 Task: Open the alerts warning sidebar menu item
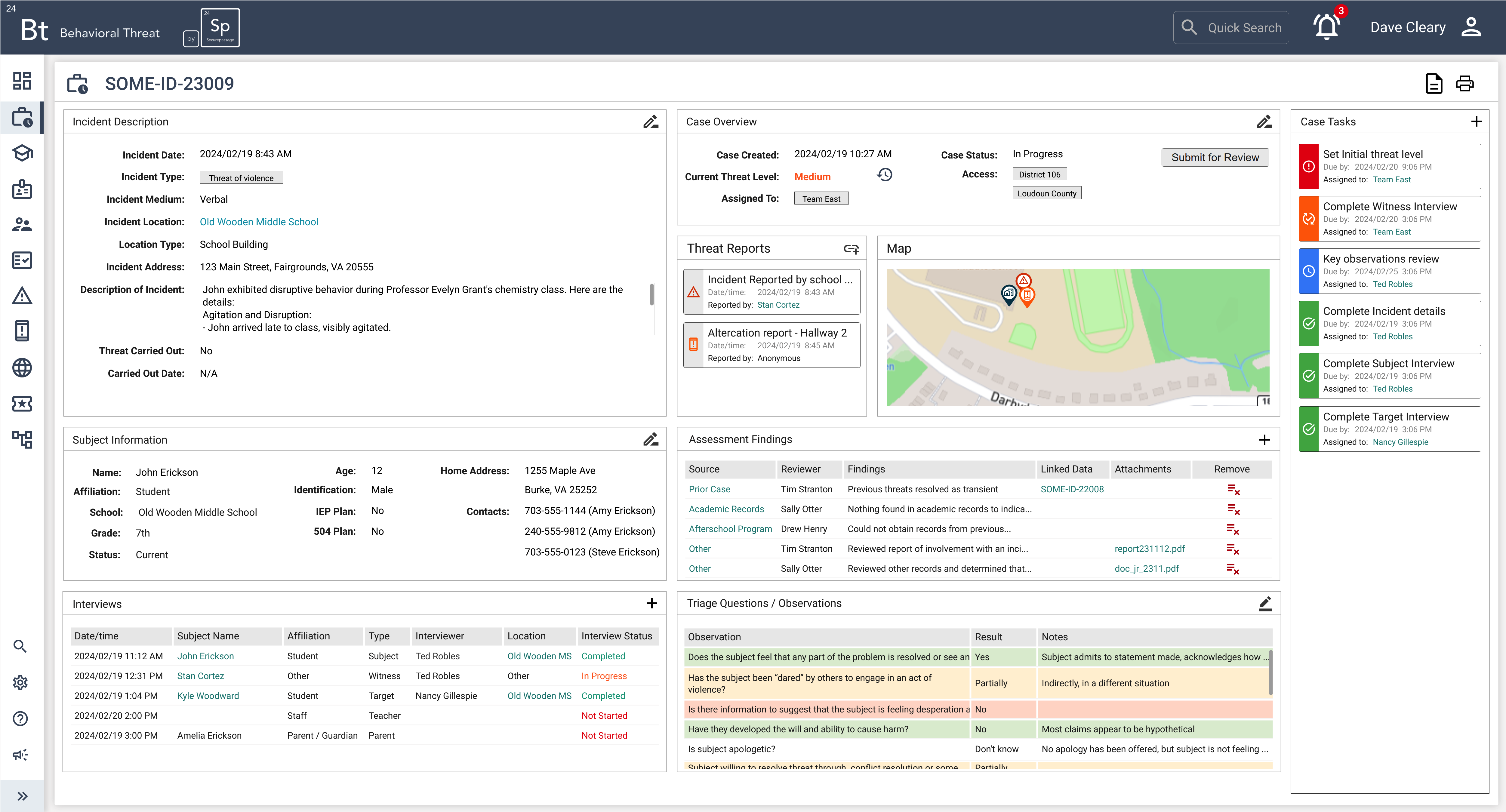point(22,296)
